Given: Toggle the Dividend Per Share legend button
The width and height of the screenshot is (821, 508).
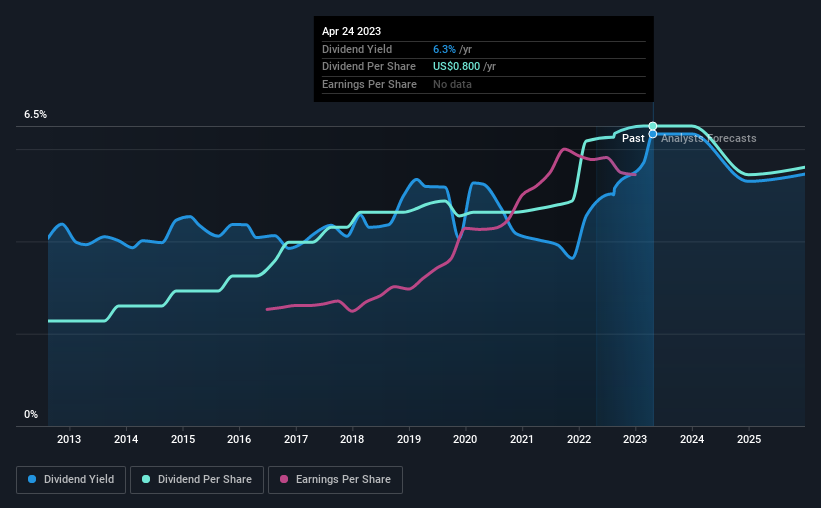Looking at the screenshot, I should pos(197,480).
